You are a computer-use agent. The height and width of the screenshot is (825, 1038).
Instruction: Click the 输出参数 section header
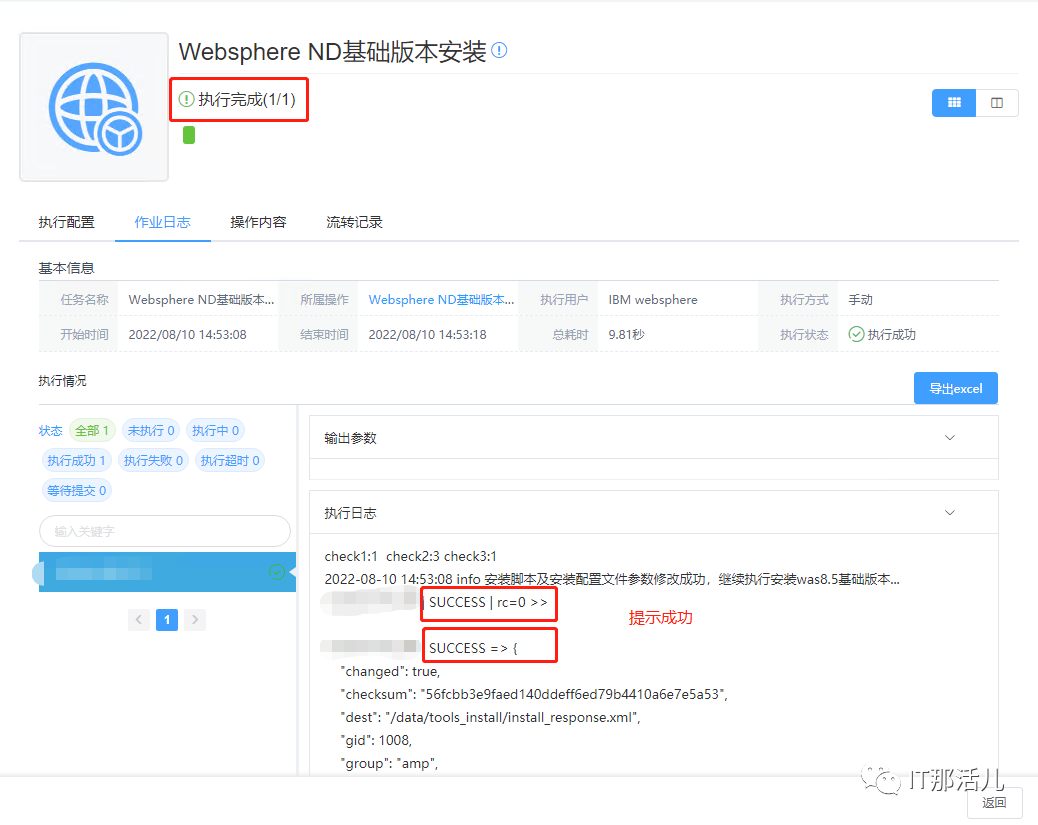653,438
